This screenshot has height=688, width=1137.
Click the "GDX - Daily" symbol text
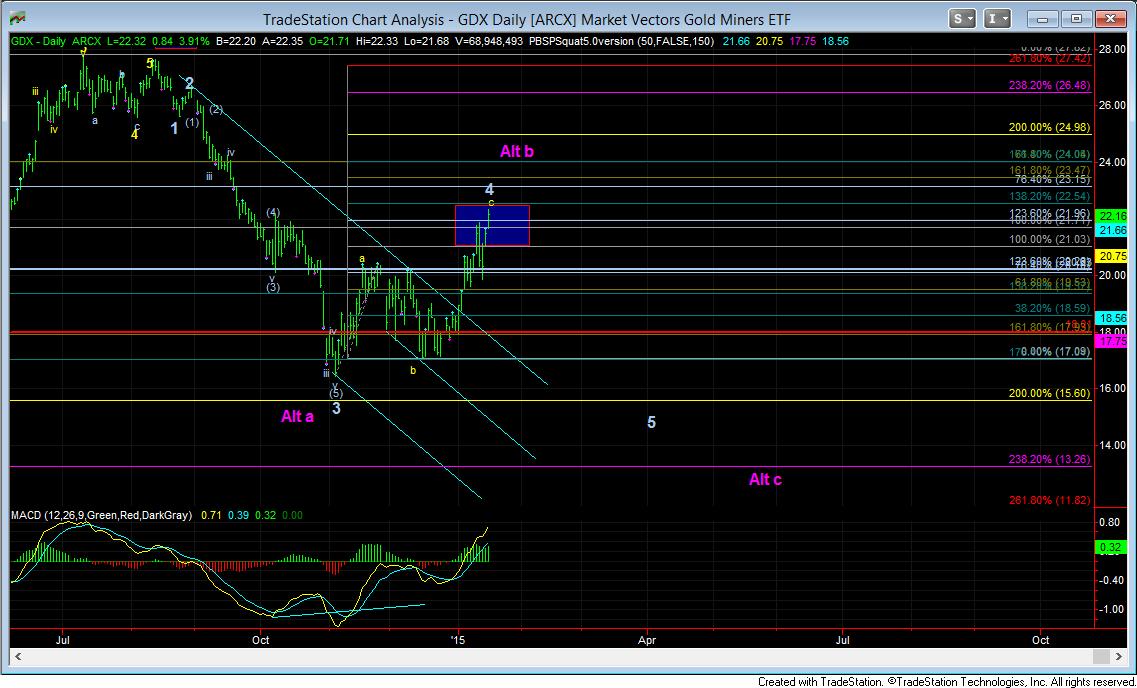click(39, 41)
